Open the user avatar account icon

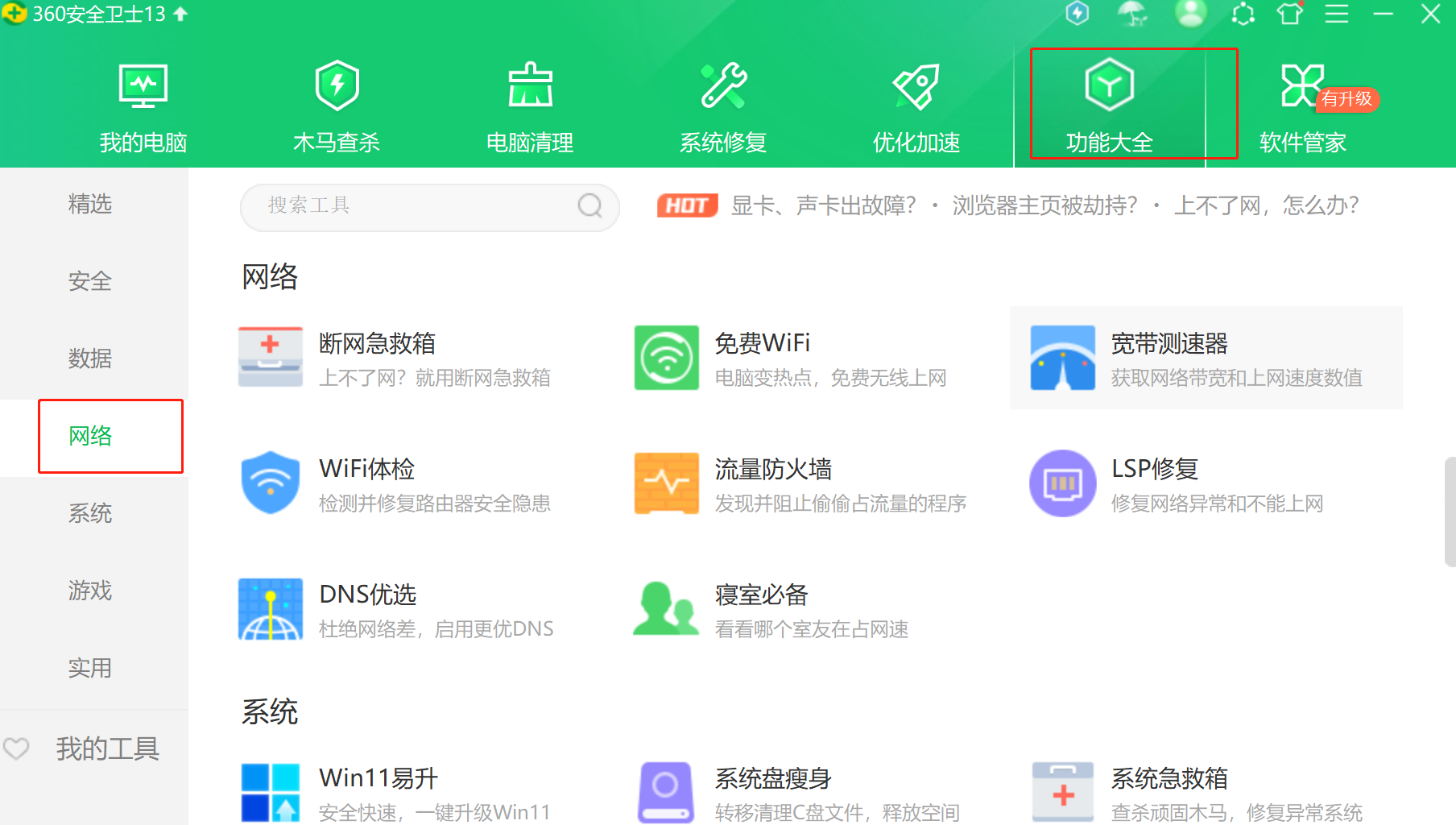pyautogui.click(x=1190, y=14)
